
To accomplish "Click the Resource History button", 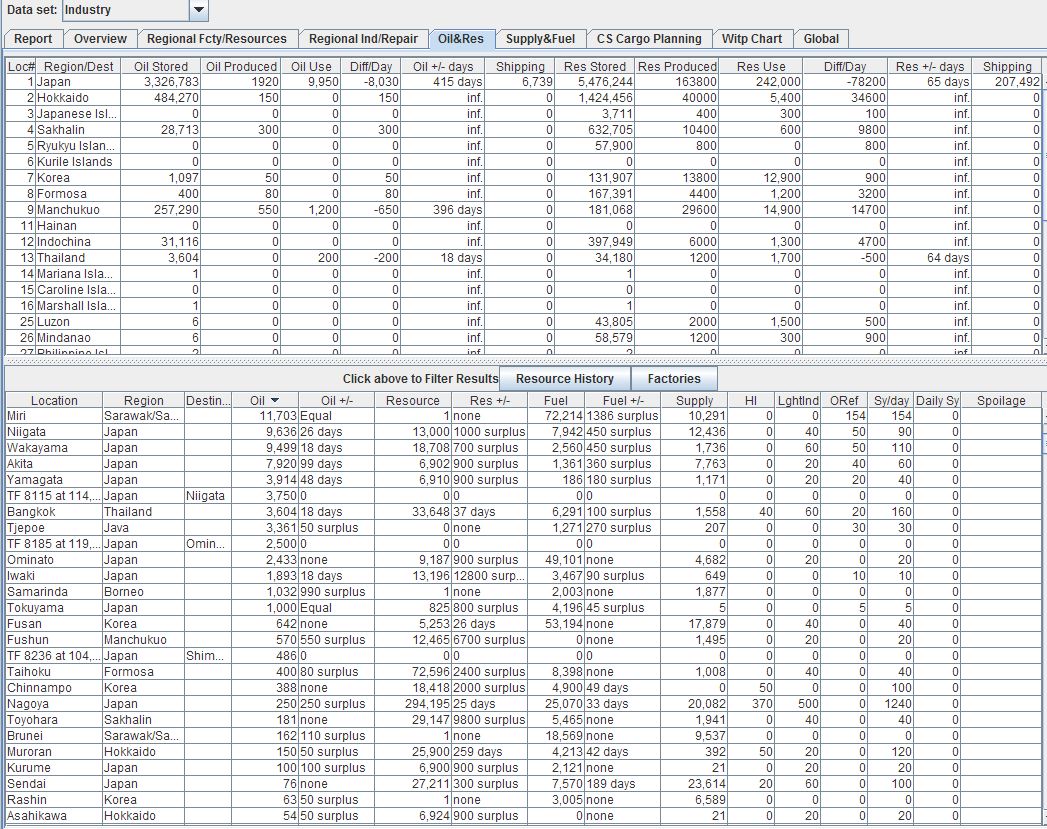I will click(x=565, y=378).
